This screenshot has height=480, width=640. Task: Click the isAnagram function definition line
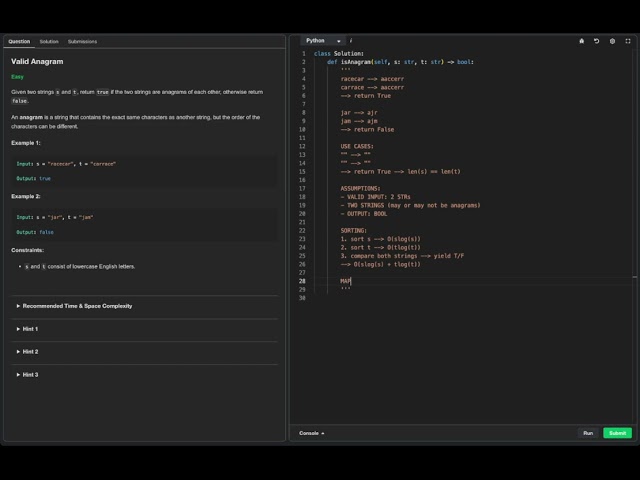[x=400, y=62]
